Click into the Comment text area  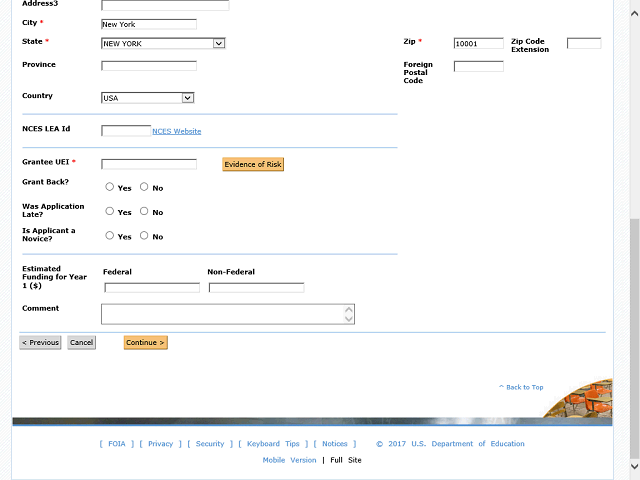[228, 314]
